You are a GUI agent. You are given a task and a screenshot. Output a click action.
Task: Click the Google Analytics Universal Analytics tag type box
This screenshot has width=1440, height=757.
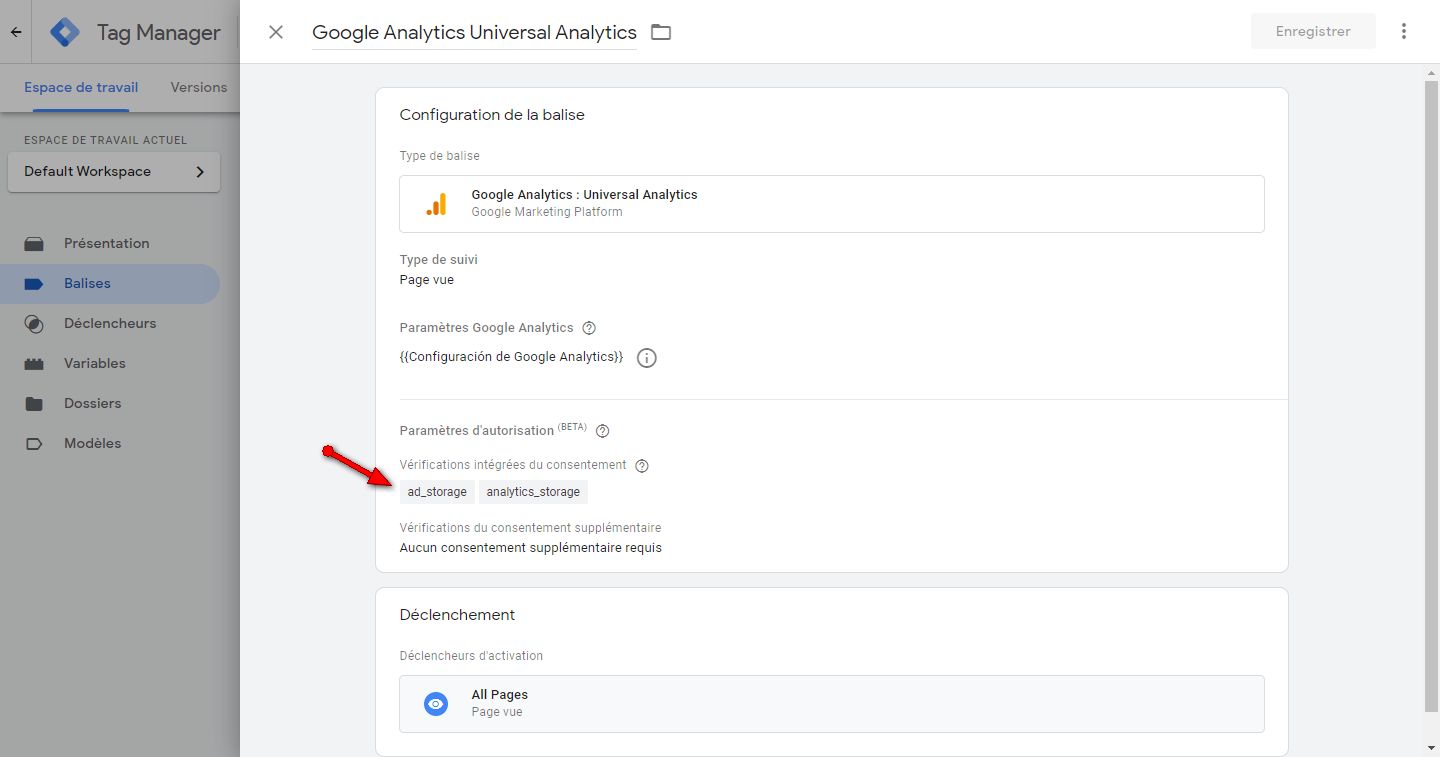(x=831, y=204)
